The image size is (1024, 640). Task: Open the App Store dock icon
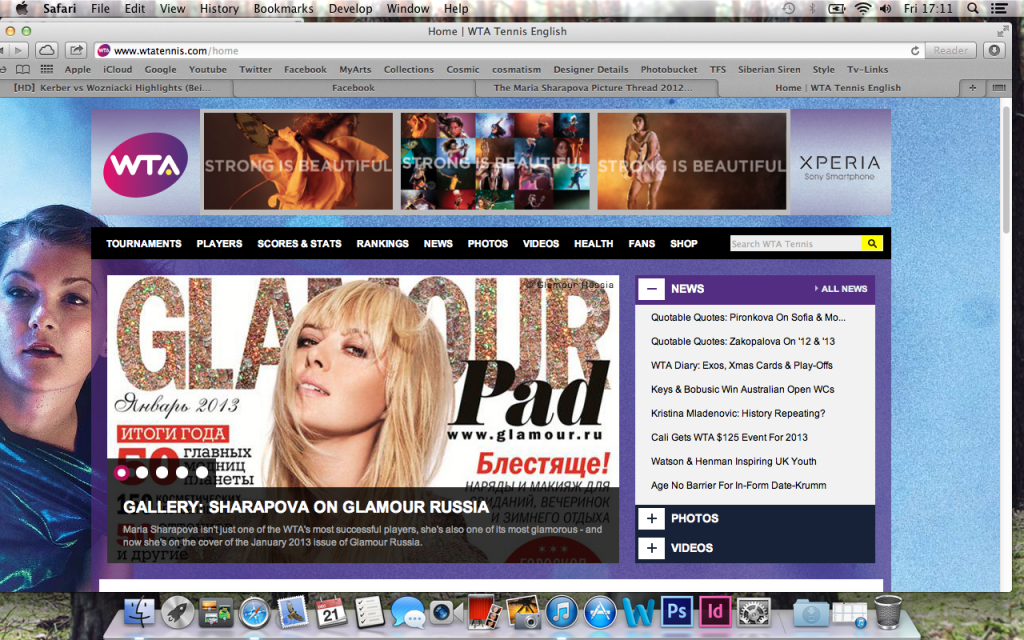click(600, 613)
